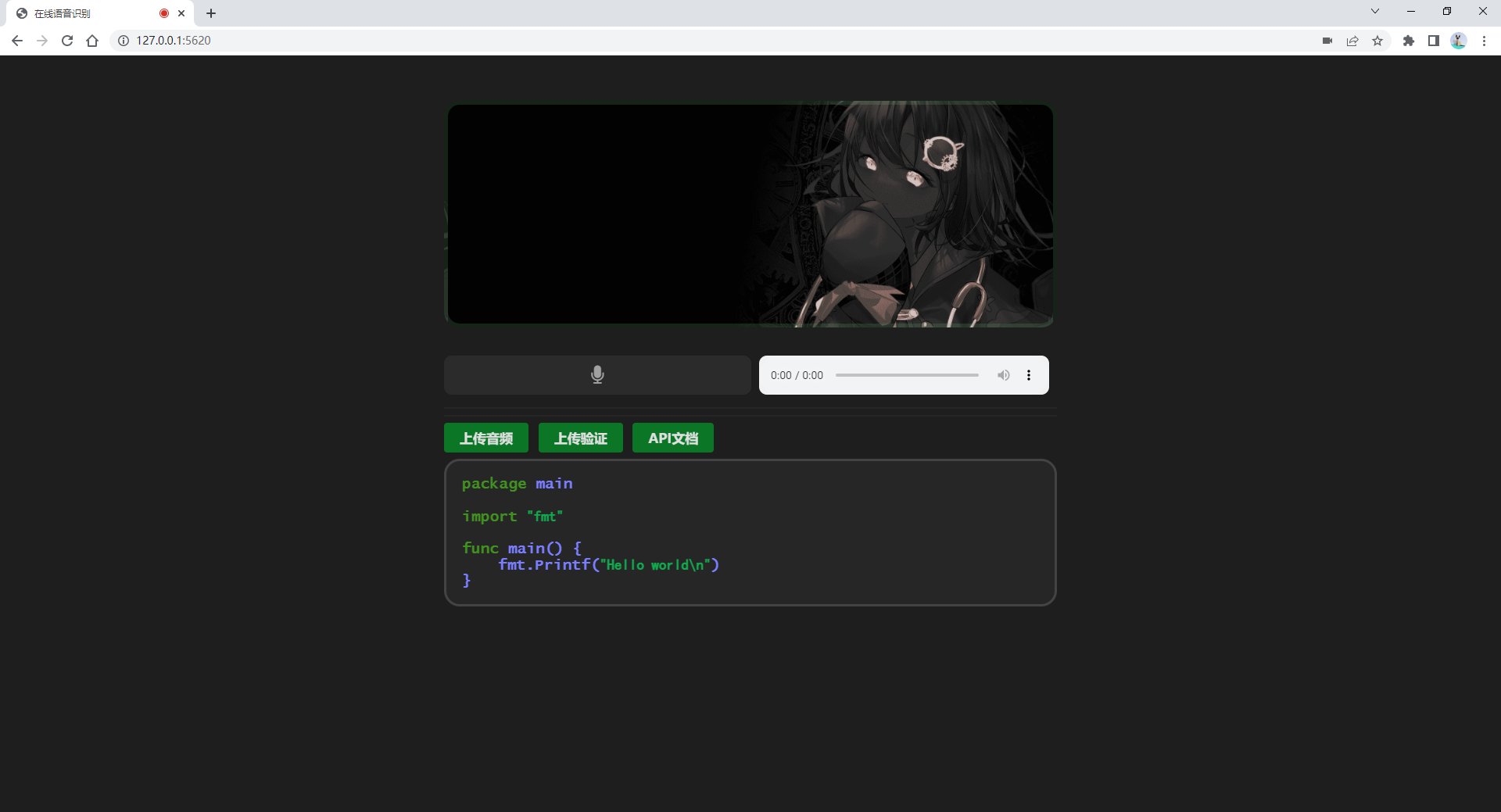Image resolution: width=1501 pixels, height=812 pixels.
Task: Open the browser home page
Action: point(92,41)
